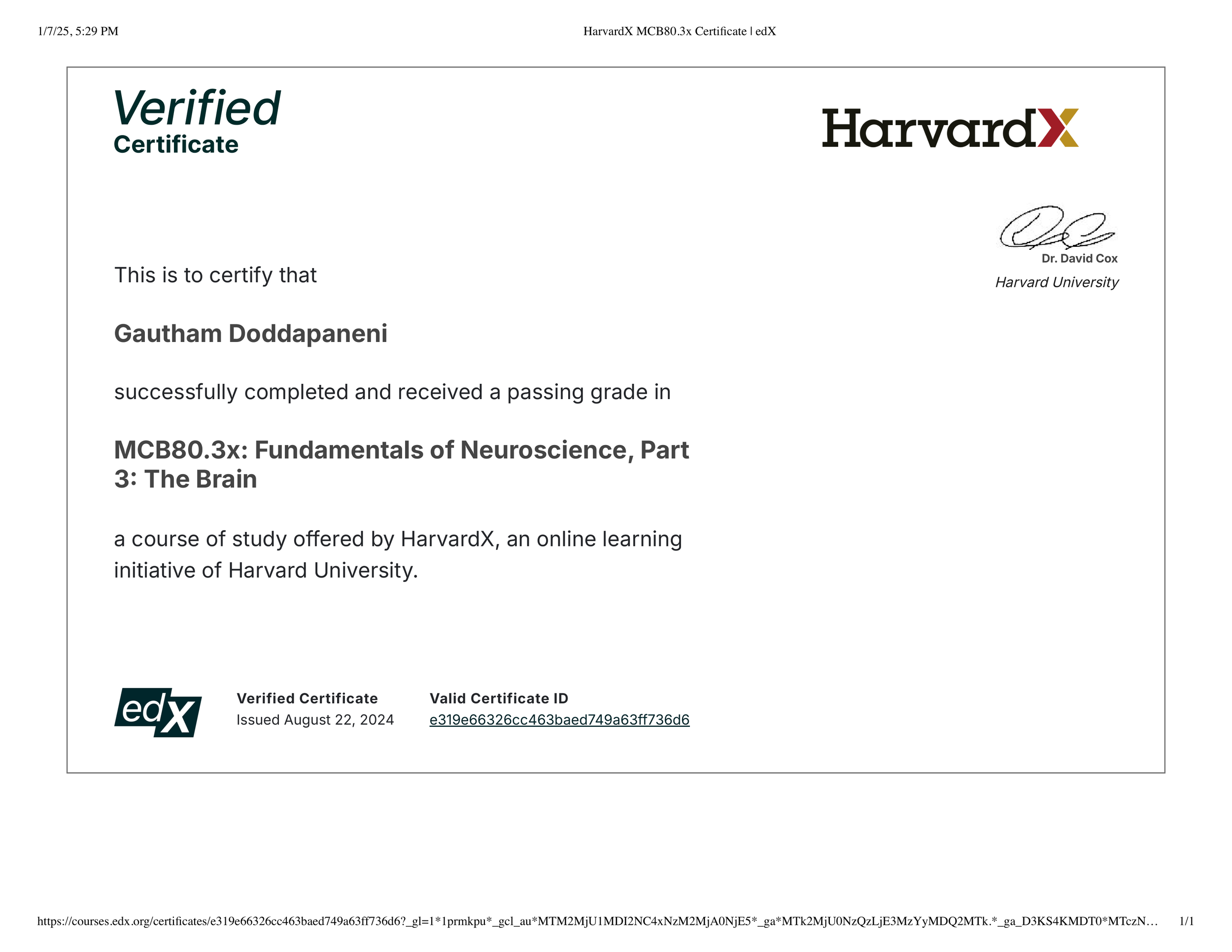The height and width of the screenshot is (952, 1232).
Task: Click the recipient name Gautham Doddapaneni
Action: [250, 334]
